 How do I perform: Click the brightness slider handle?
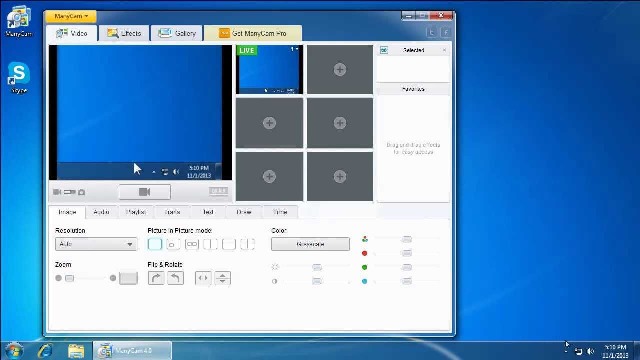tap(317, 267)
